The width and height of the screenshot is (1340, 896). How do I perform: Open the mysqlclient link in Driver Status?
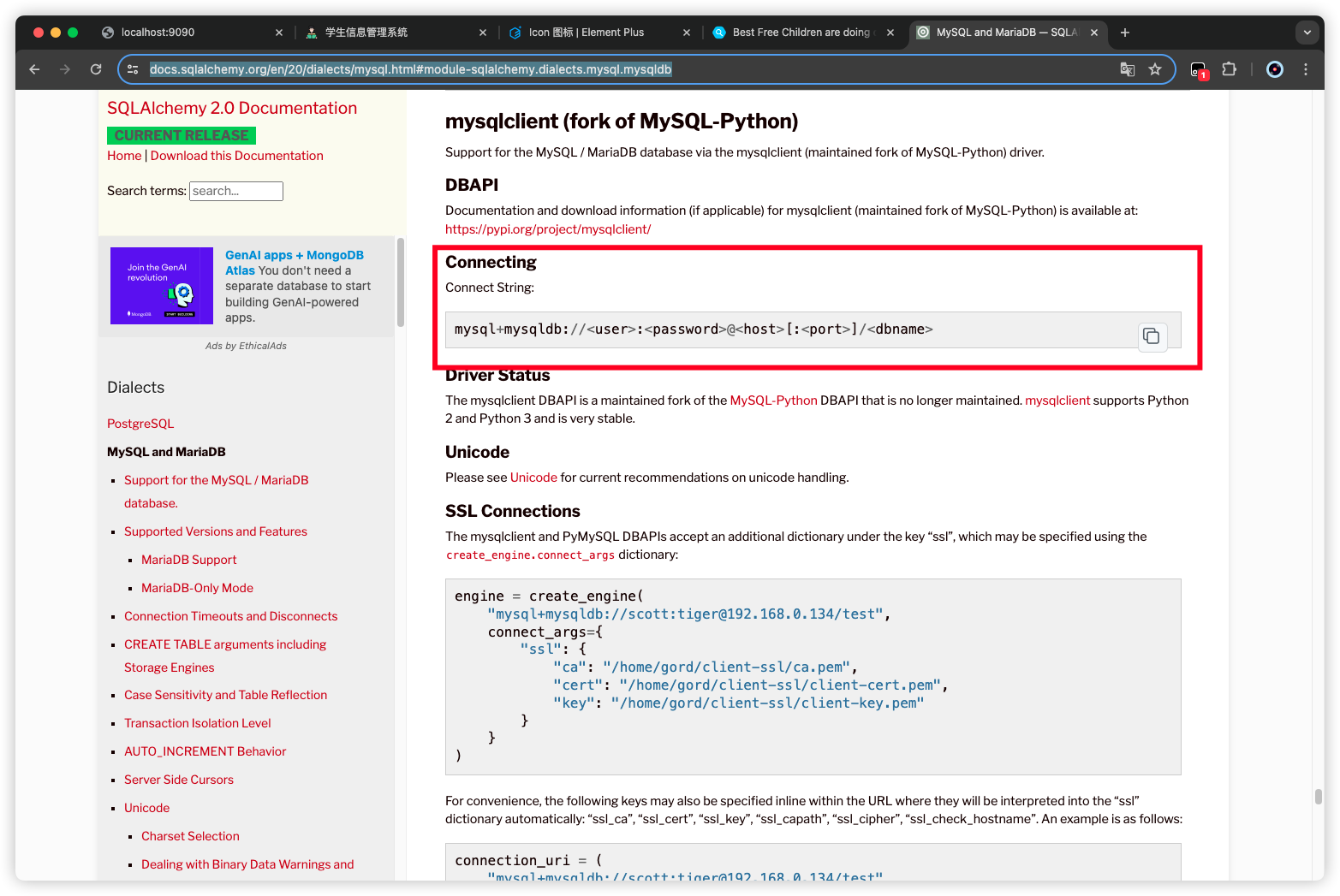[x=1057, y=401]
